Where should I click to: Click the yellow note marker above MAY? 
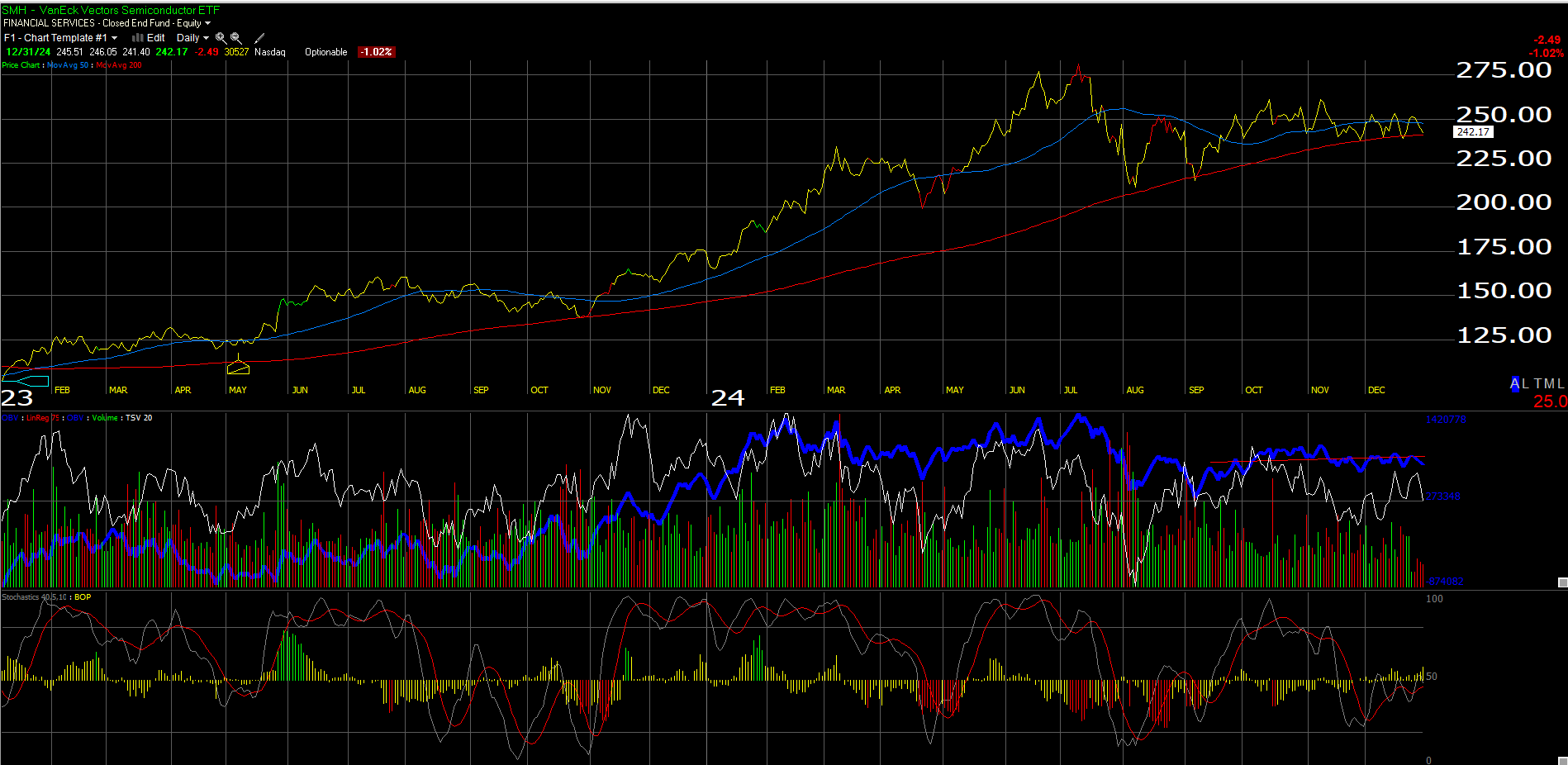point(238,367)
